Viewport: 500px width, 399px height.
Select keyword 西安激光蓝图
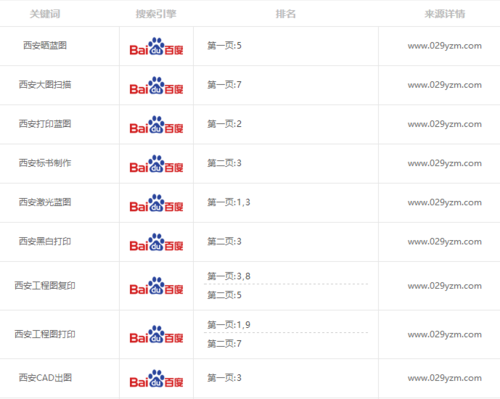click(x=45, y=202)
